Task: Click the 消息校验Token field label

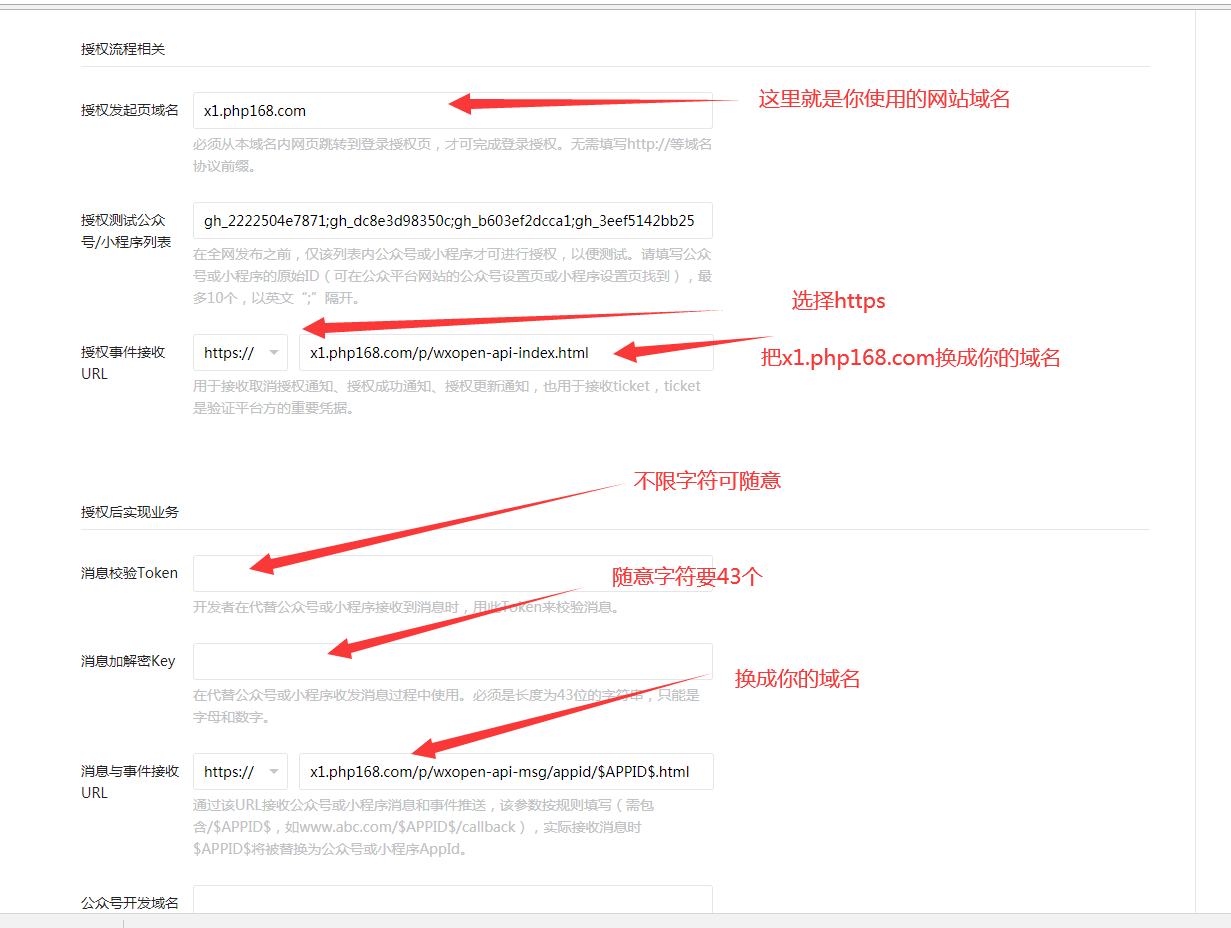Action: [x=129, y=573]
